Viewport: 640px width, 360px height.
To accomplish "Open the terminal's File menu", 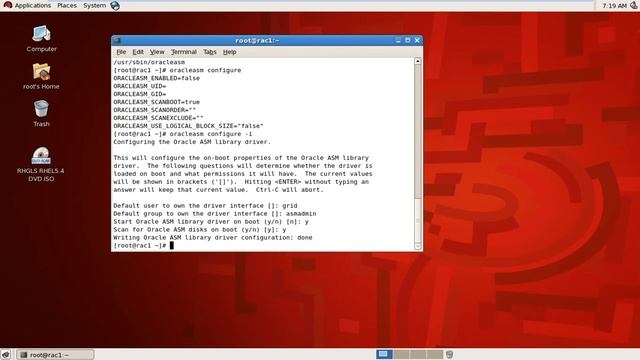I will (121, 52).
